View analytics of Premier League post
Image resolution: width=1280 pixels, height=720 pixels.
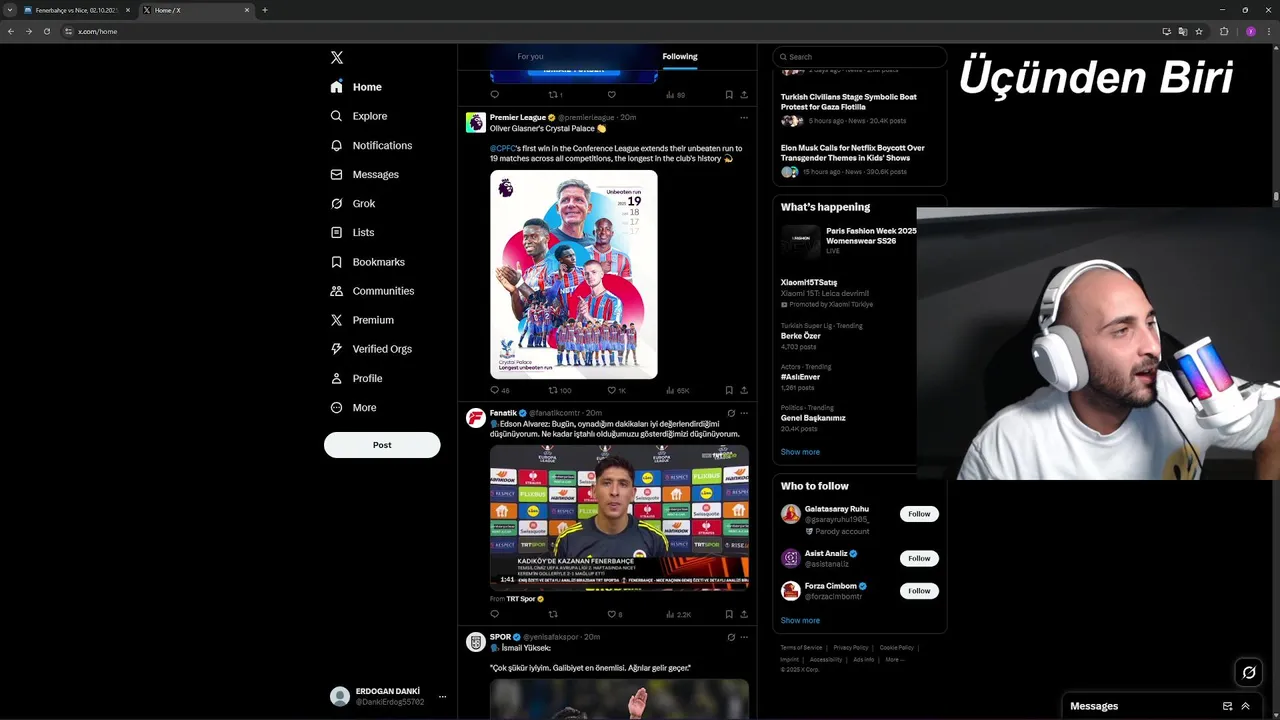(677, 390)
